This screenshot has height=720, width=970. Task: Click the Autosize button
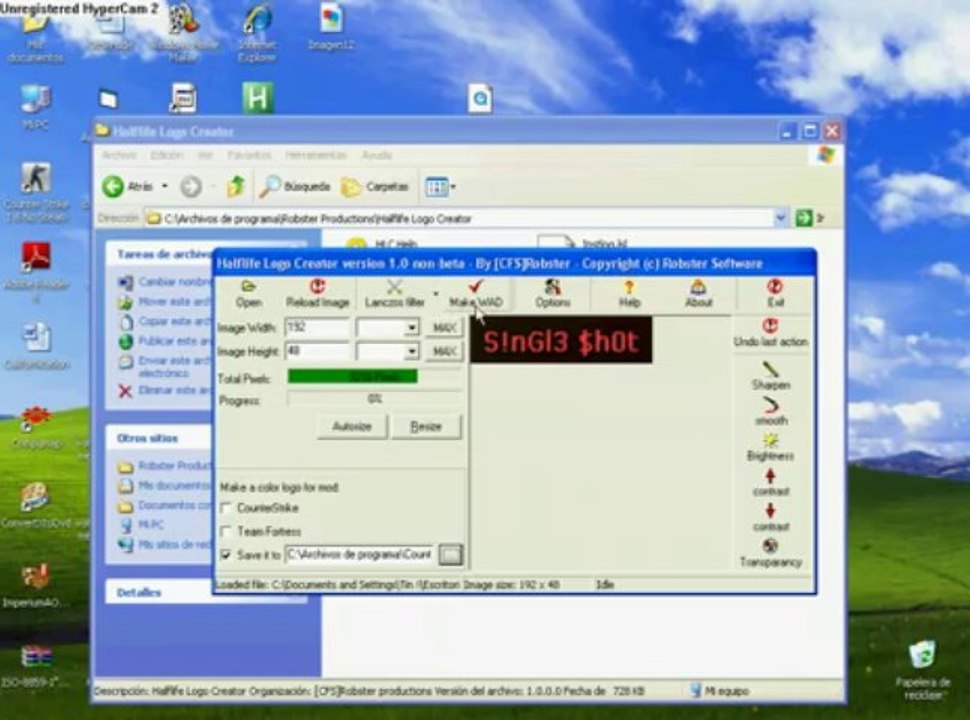[352, 426]
